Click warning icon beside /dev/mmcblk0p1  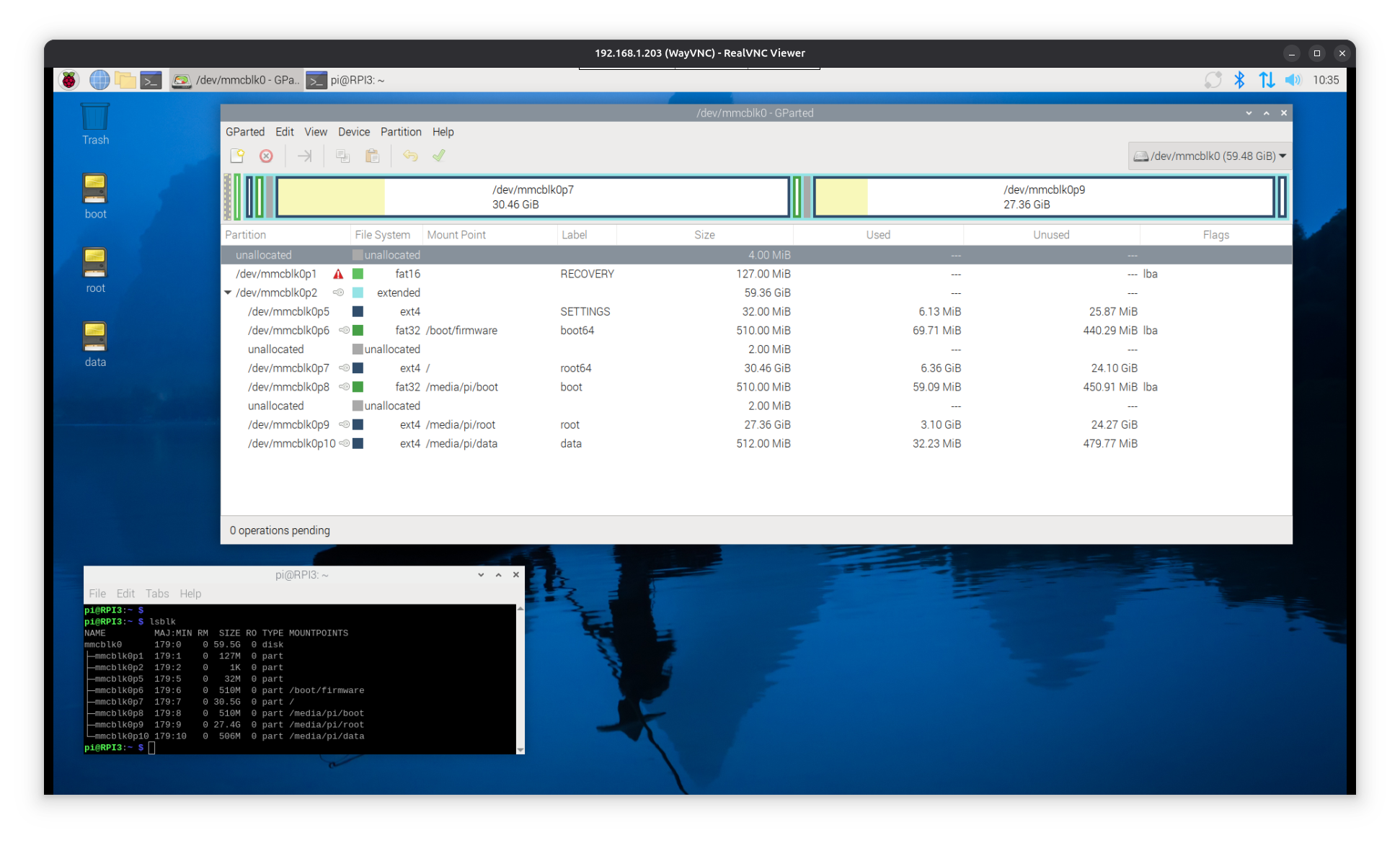coord(338,275)
